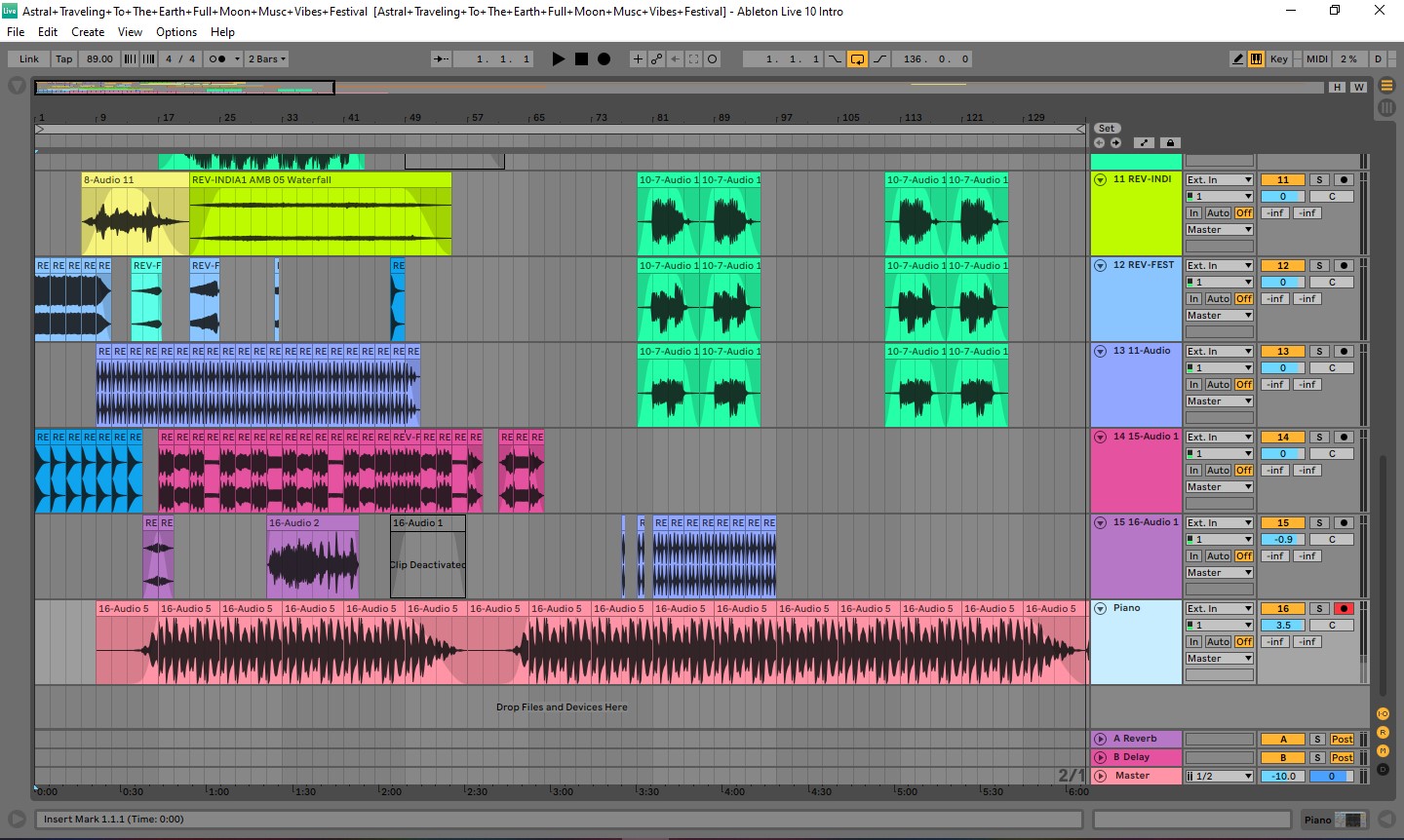
Task: Open the File menu
Action: tap(16, 32)
